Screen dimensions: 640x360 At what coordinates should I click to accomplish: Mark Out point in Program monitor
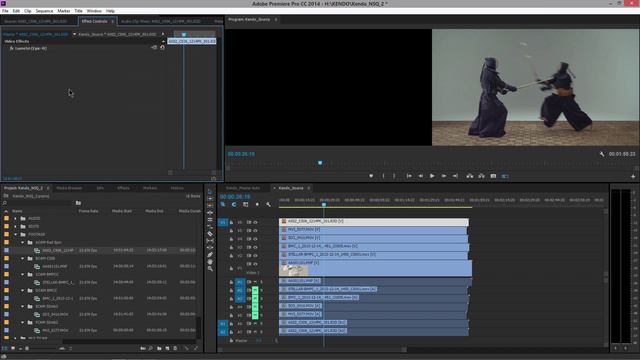394,176
